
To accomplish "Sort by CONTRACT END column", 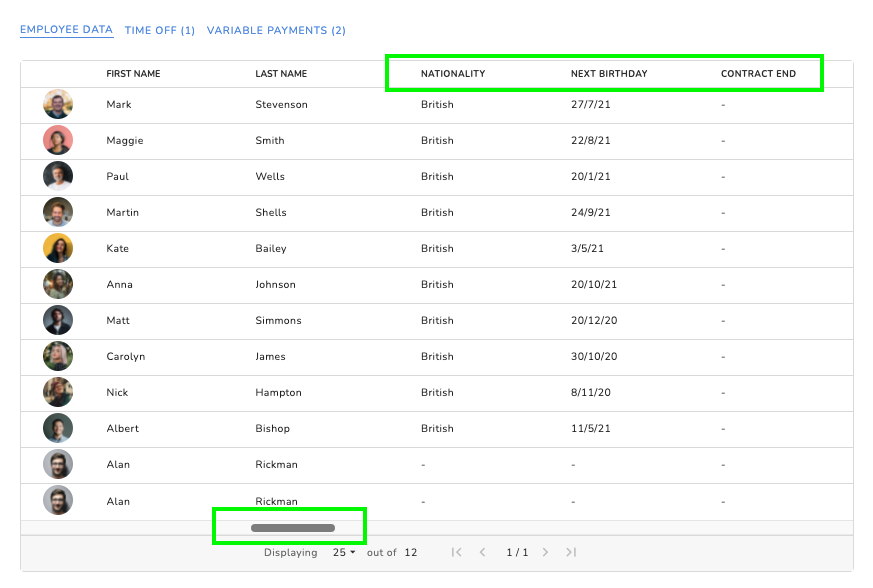I will 758,73.
